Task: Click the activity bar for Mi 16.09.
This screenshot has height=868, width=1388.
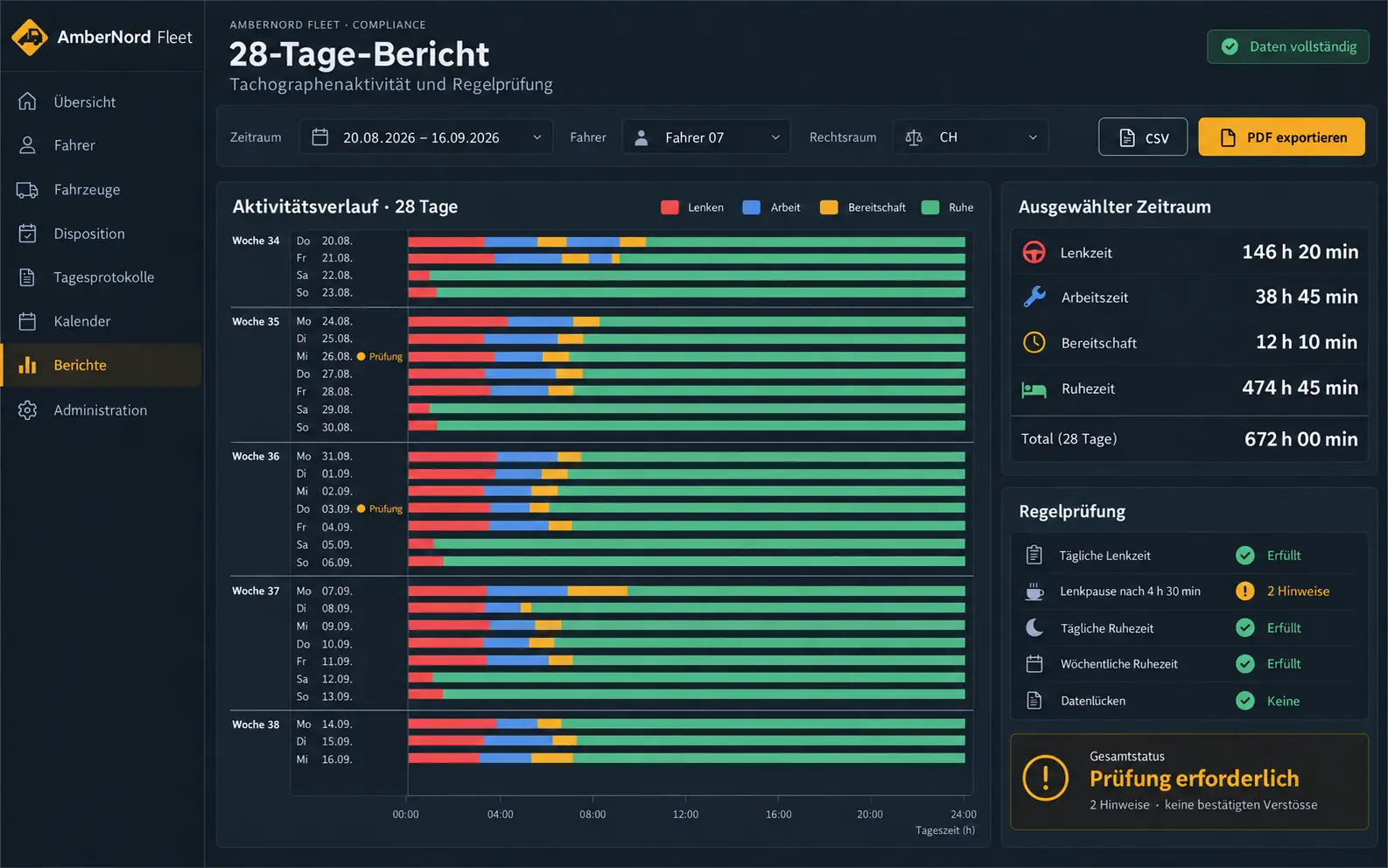Action: coord(686,759)
